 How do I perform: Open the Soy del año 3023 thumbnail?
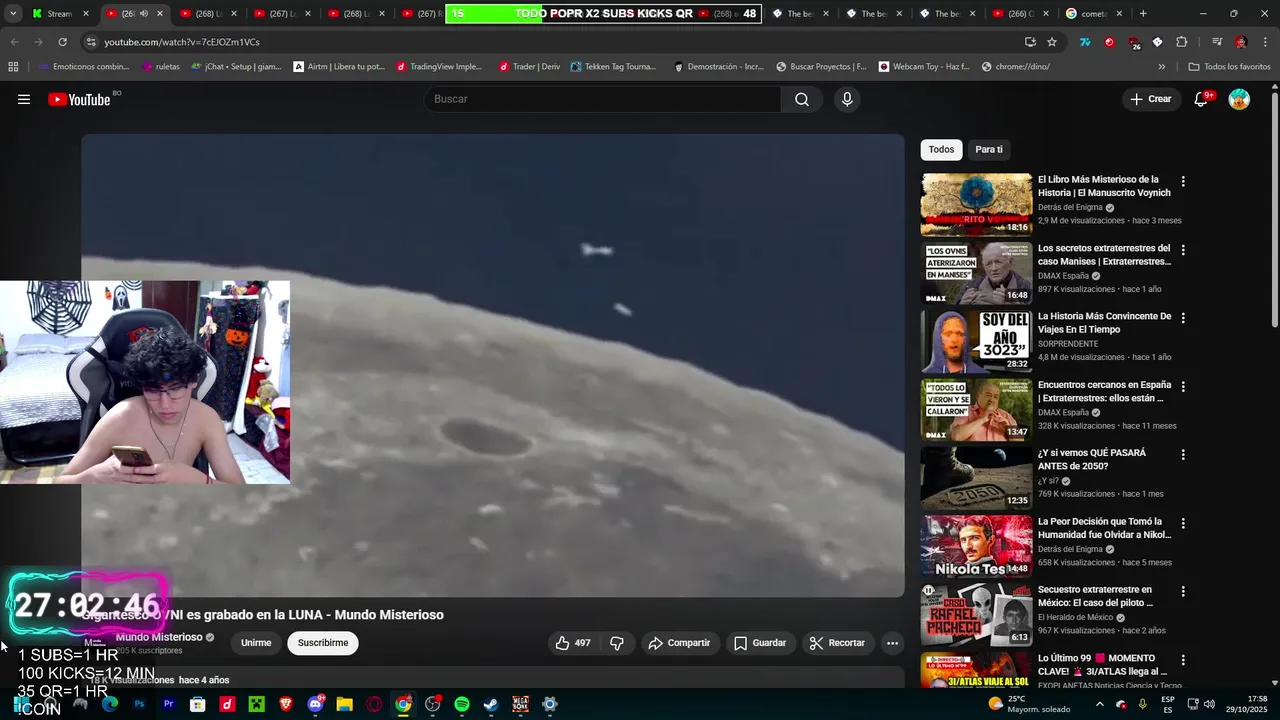pyautogui.click(x=976, y=341)
